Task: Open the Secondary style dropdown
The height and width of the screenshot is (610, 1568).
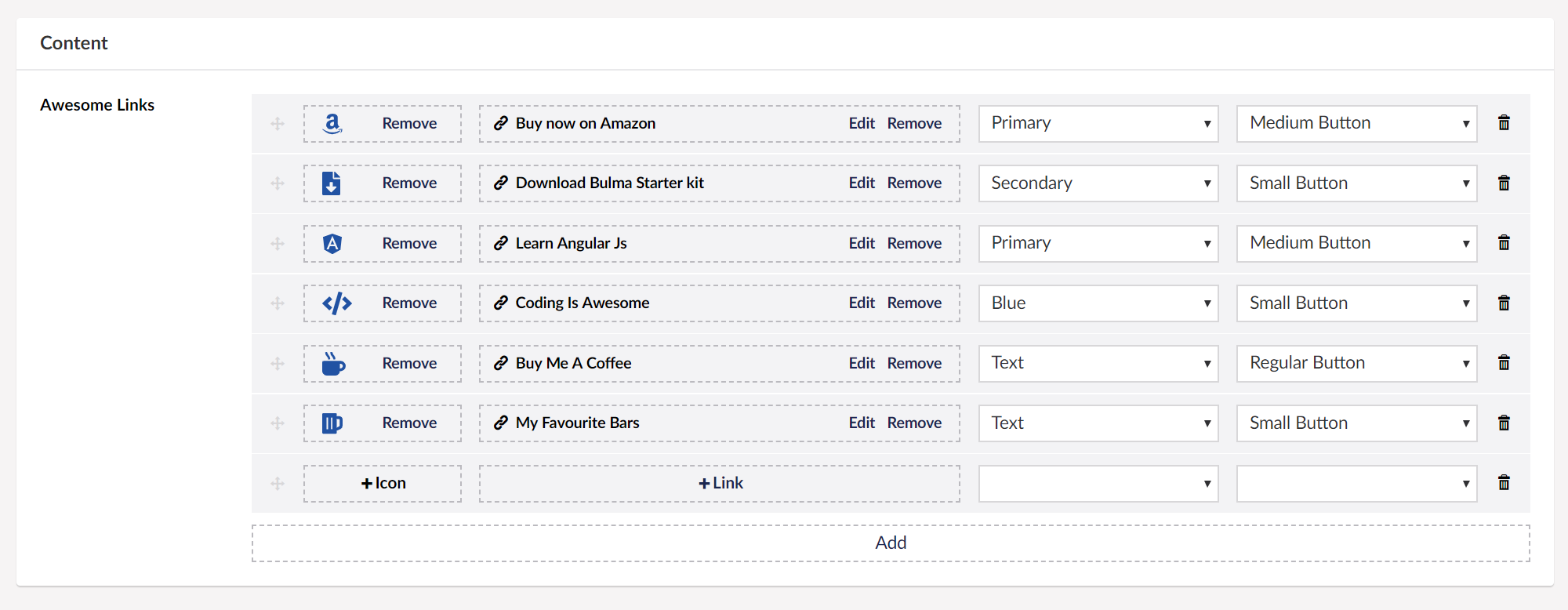Action: [1098, 183]
